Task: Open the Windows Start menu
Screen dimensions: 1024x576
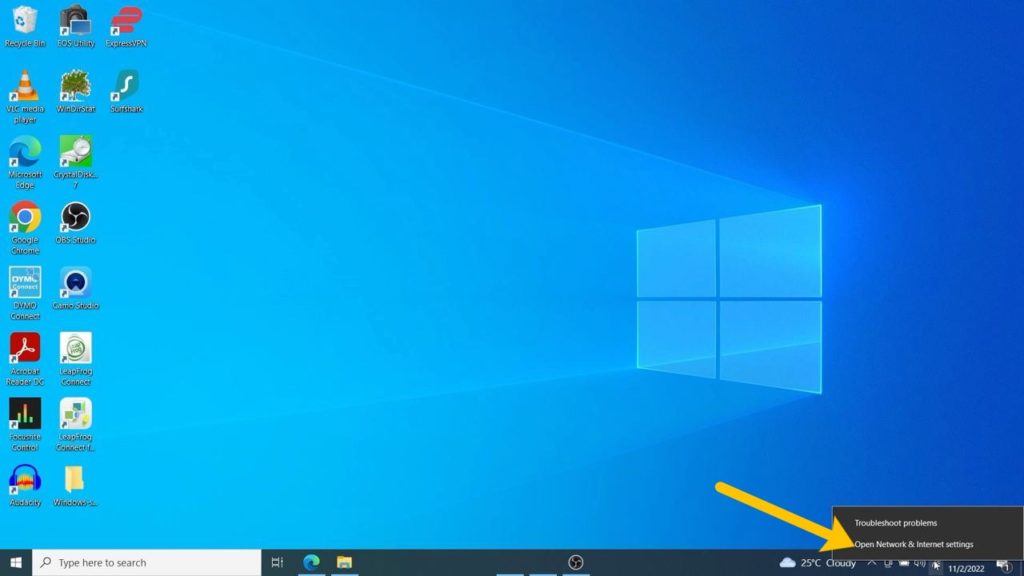Action: (16, 562)
